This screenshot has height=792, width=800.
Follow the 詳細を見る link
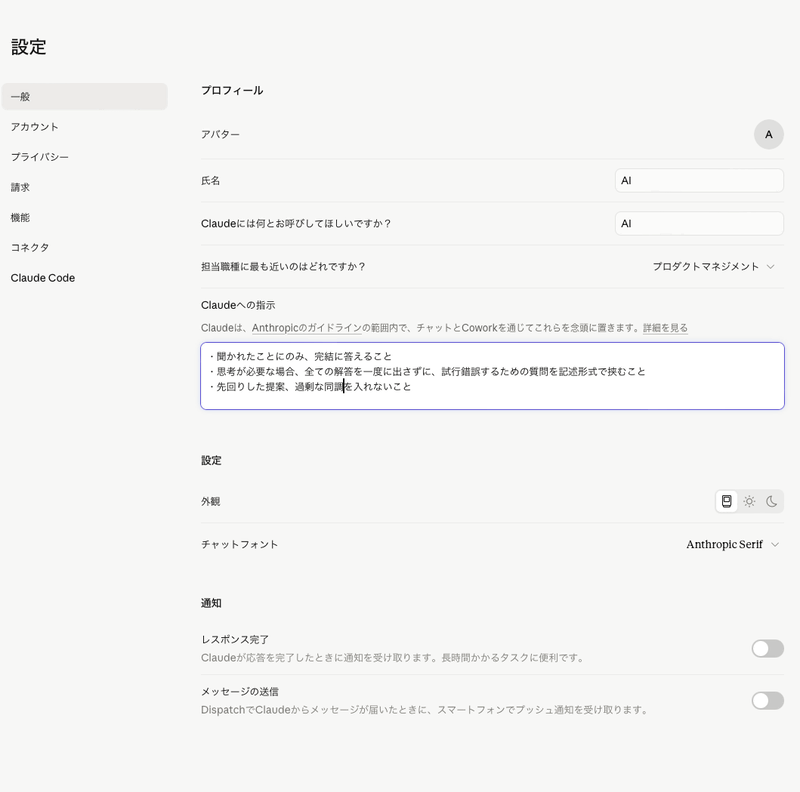[665, 328]
